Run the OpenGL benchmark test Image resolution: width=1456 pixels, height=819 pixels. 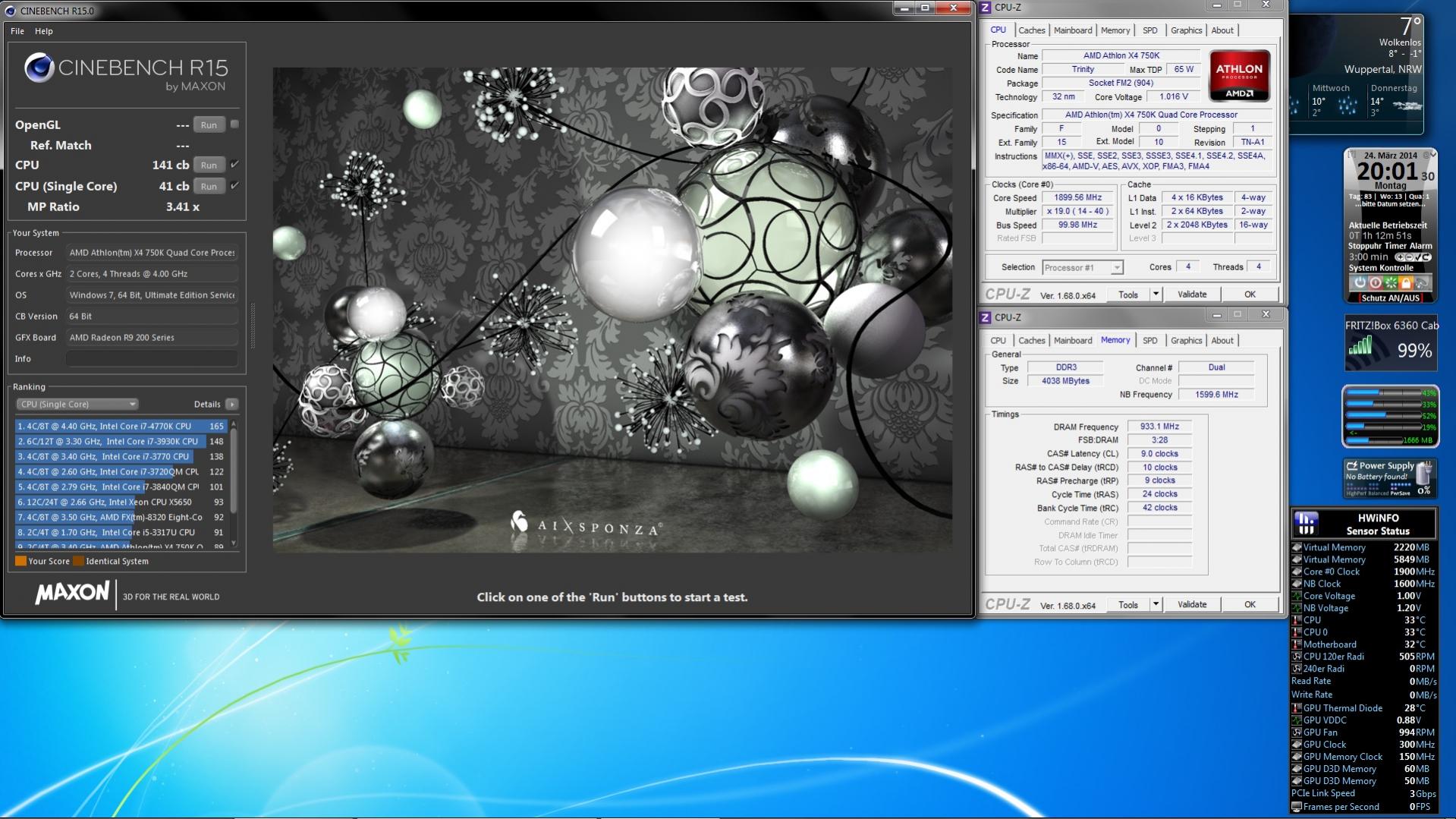tap(209, 125)
